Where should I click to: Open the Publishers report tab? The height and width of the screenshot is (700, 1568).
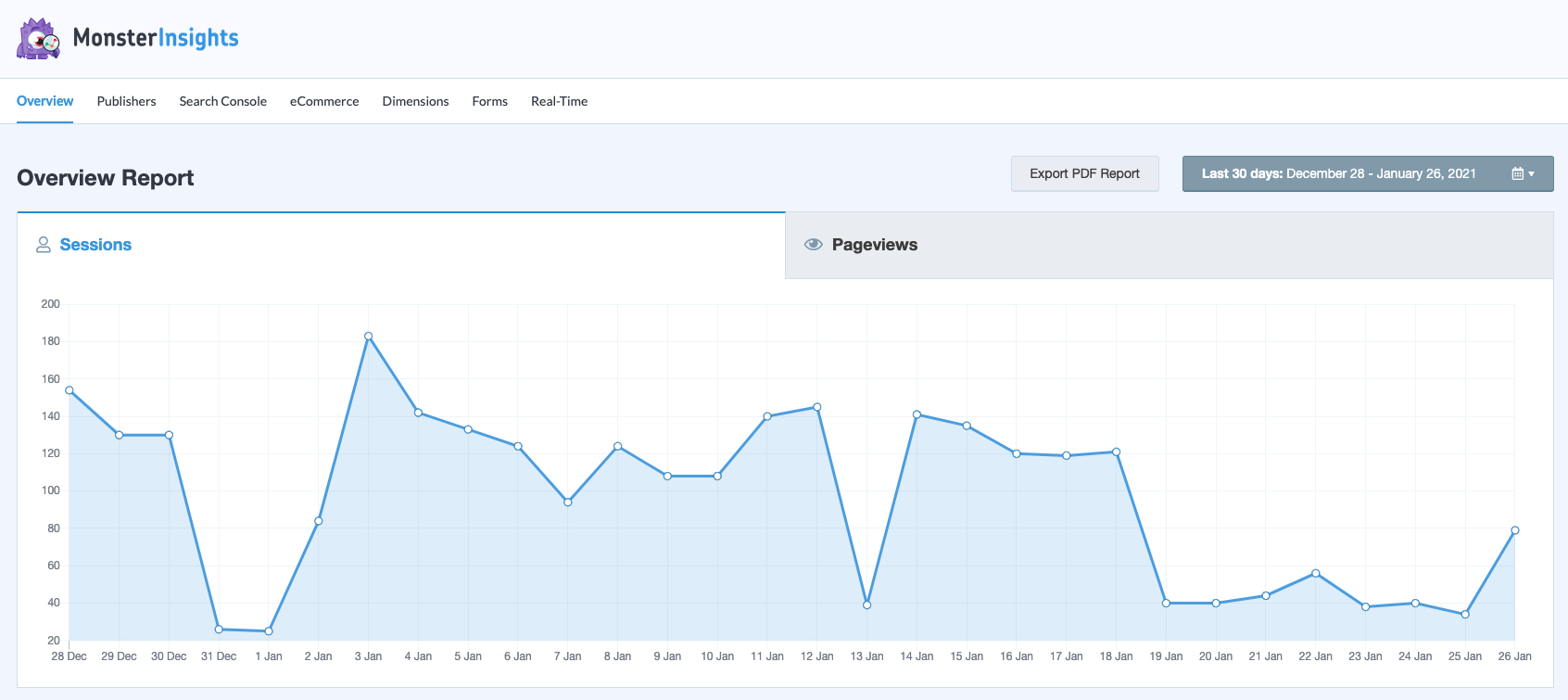[126, 102]
